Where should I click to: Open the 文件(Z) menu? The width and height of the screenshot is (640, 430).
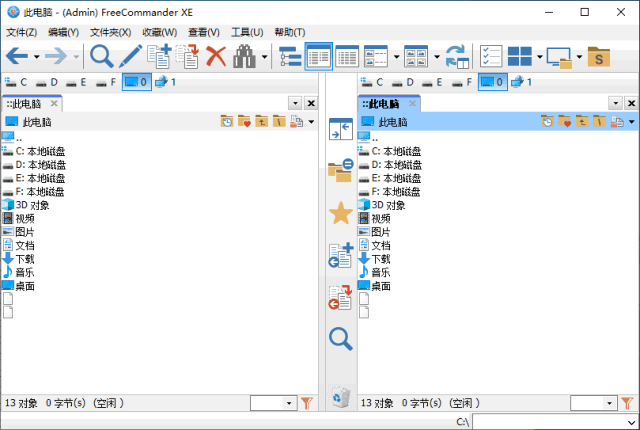click(x=21, y=32)
